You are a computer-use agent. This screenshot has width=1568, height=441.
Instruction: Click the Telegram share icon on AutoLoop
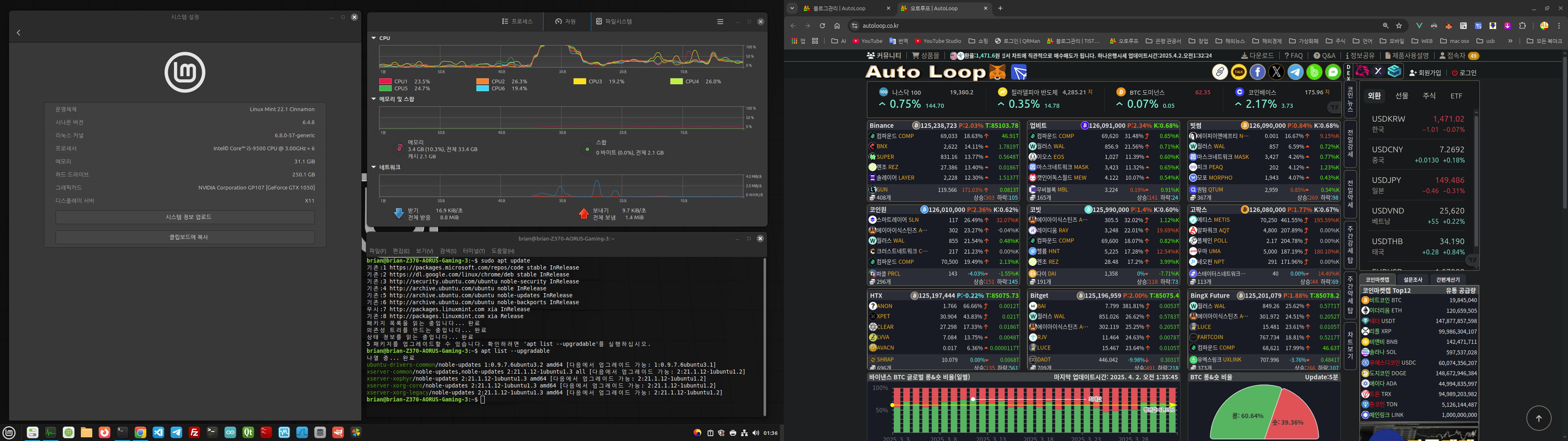tap(1295, 72)
